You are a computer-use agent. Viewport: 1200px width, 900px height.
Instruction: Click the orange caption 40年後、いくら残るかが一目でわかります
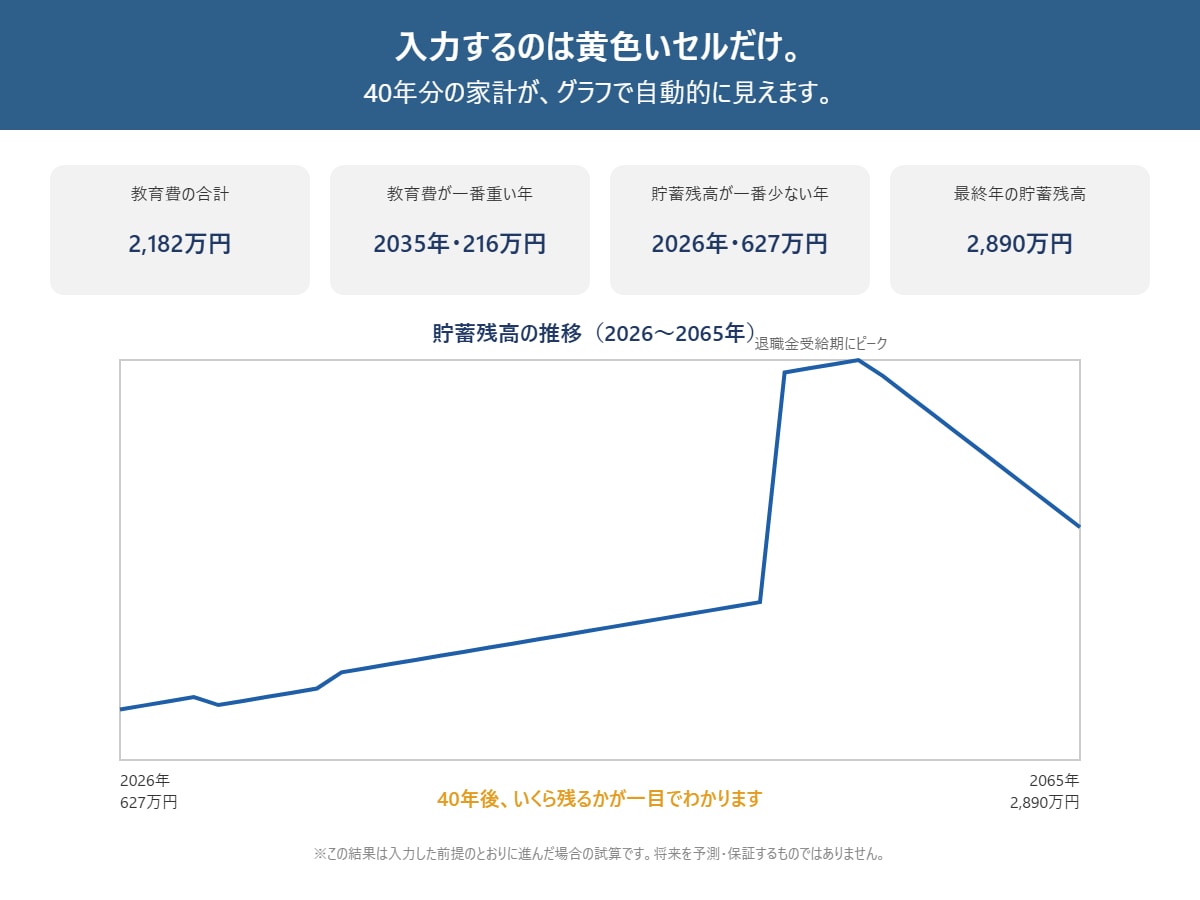click(600, 799)
